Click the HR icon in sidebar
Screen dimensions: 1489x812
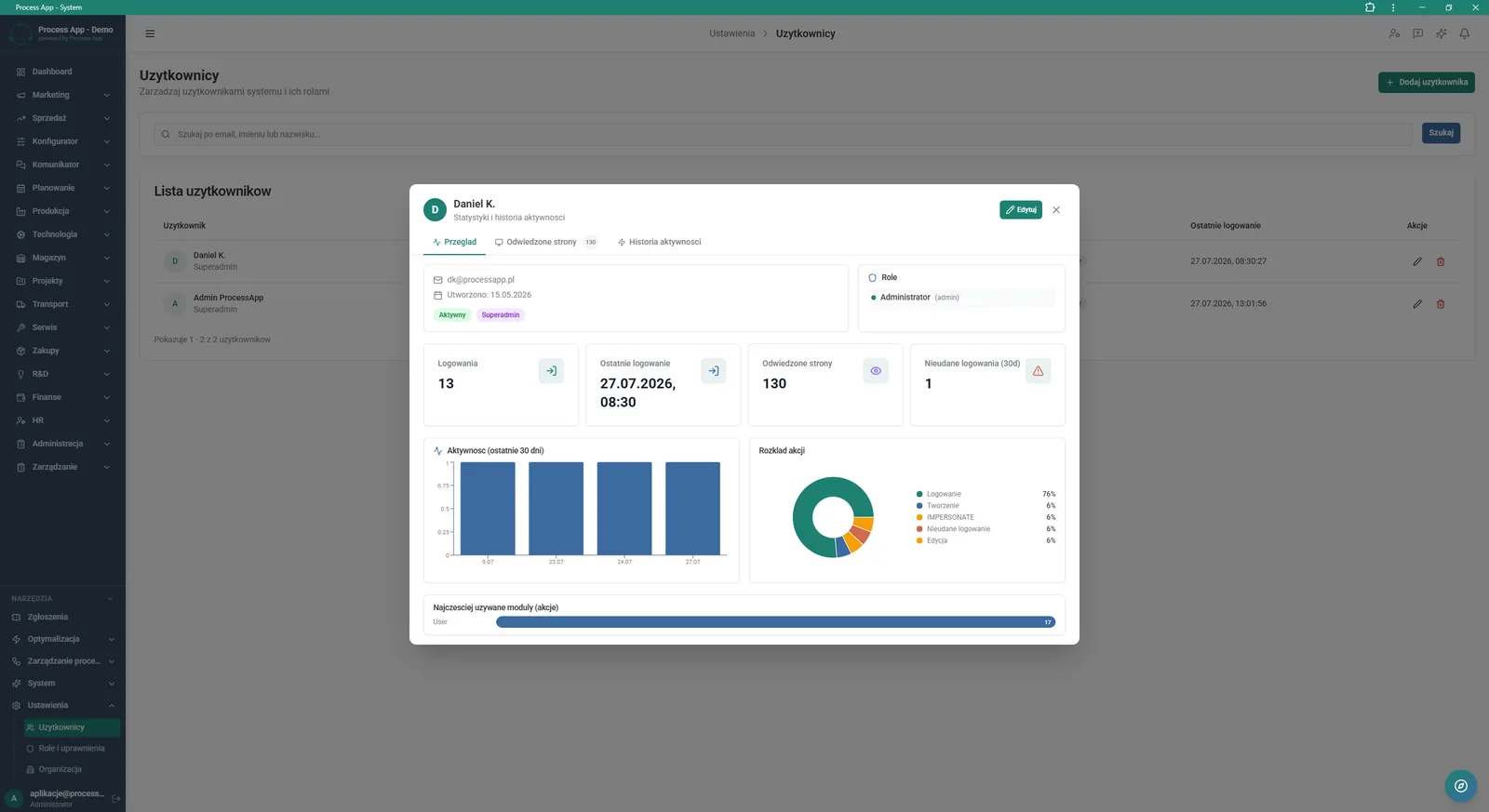tap(20, 420)
